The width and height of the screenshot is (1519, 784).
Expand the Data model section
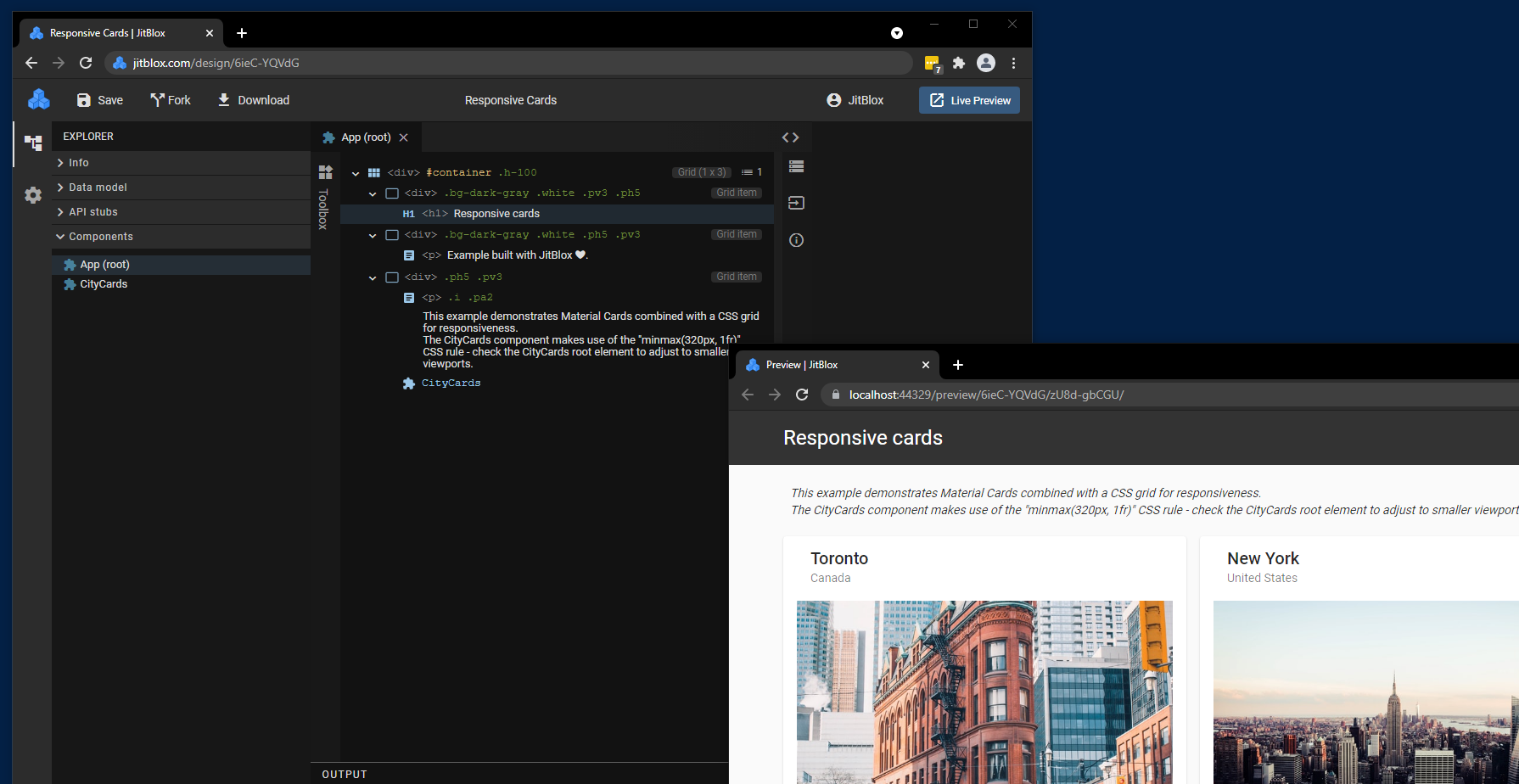181,188
